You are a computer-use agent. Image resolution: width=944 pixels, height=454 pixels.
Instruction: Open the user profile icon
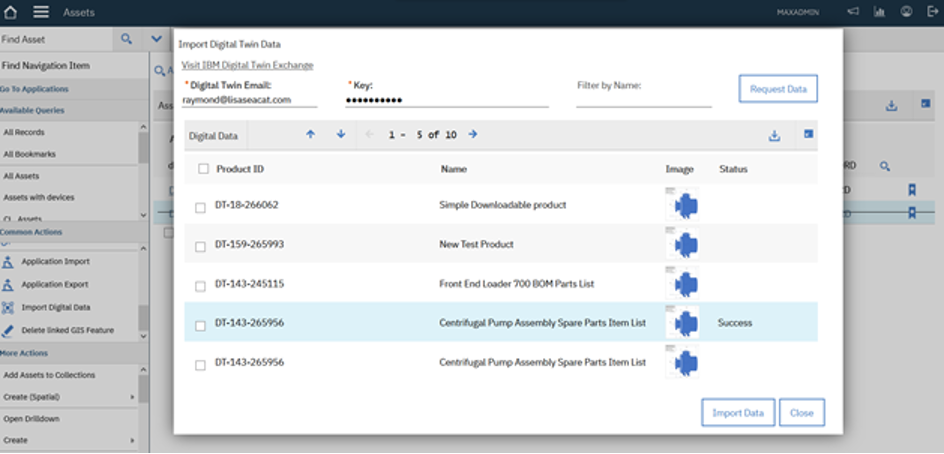click(906, 11)
